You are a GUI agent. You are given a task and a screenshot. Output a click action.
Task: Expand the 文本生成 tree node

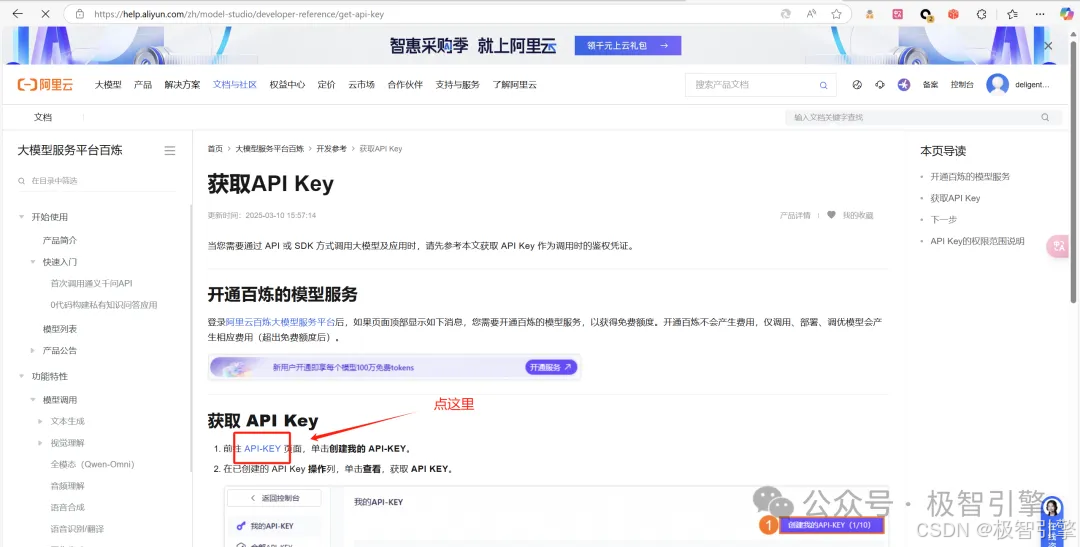point(41,421)
